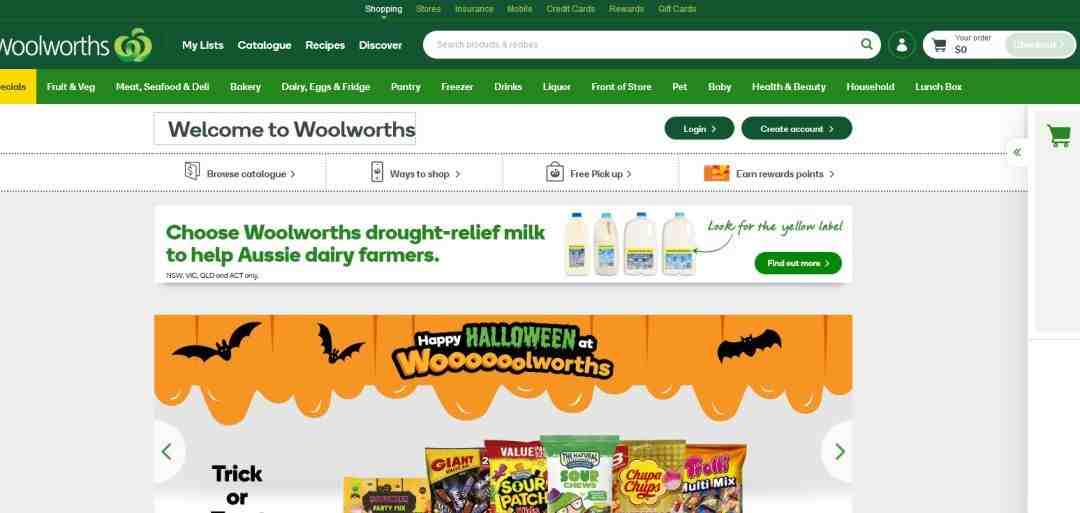Click the Earn rewards points card icon
The height and width of the screenshot is (513, 1080).
(x=716, y=173)
